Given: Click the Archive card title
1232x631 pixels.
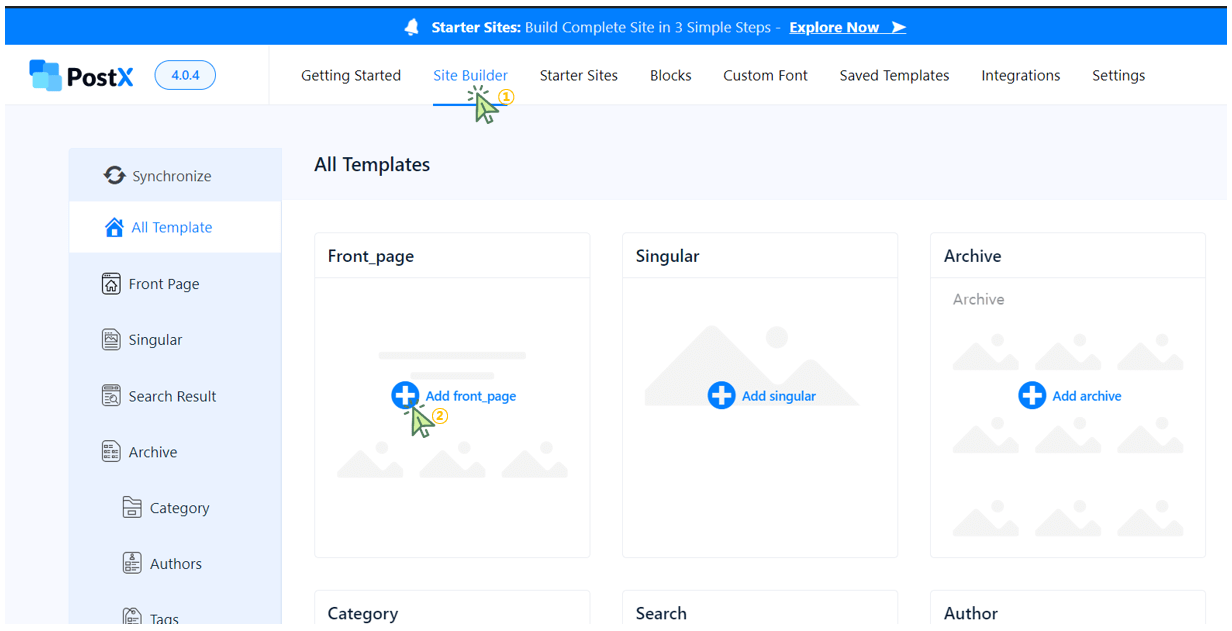Looking at the screenshot, I should coord(973,256).
